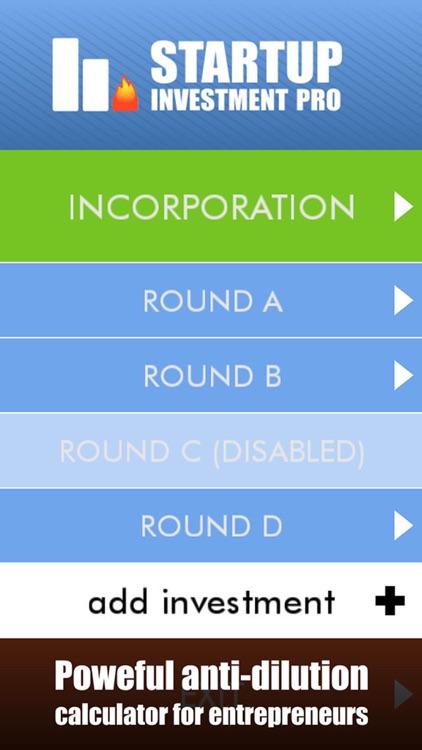This screenshot has height=750, width=422.
Task: Click the white triangle beside Round A
Action: click(x=403, y=300)
